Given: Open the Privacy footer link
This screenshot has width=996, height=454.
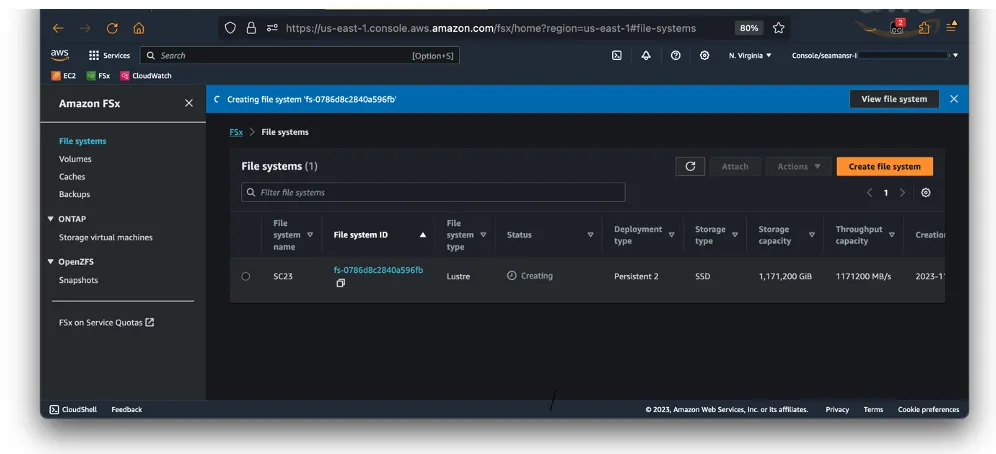Looking at the screenshot, I should tap(837, 410).
